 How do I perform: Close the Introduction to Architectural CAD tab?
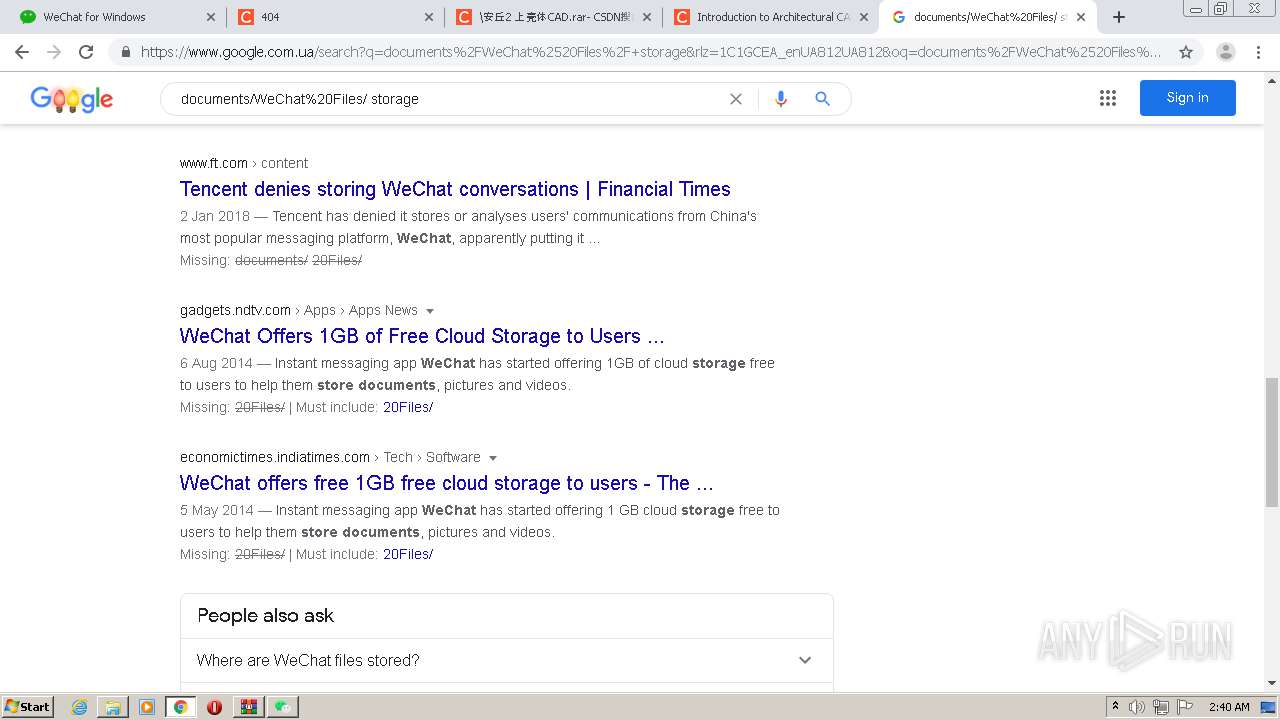tap(864, 17)
